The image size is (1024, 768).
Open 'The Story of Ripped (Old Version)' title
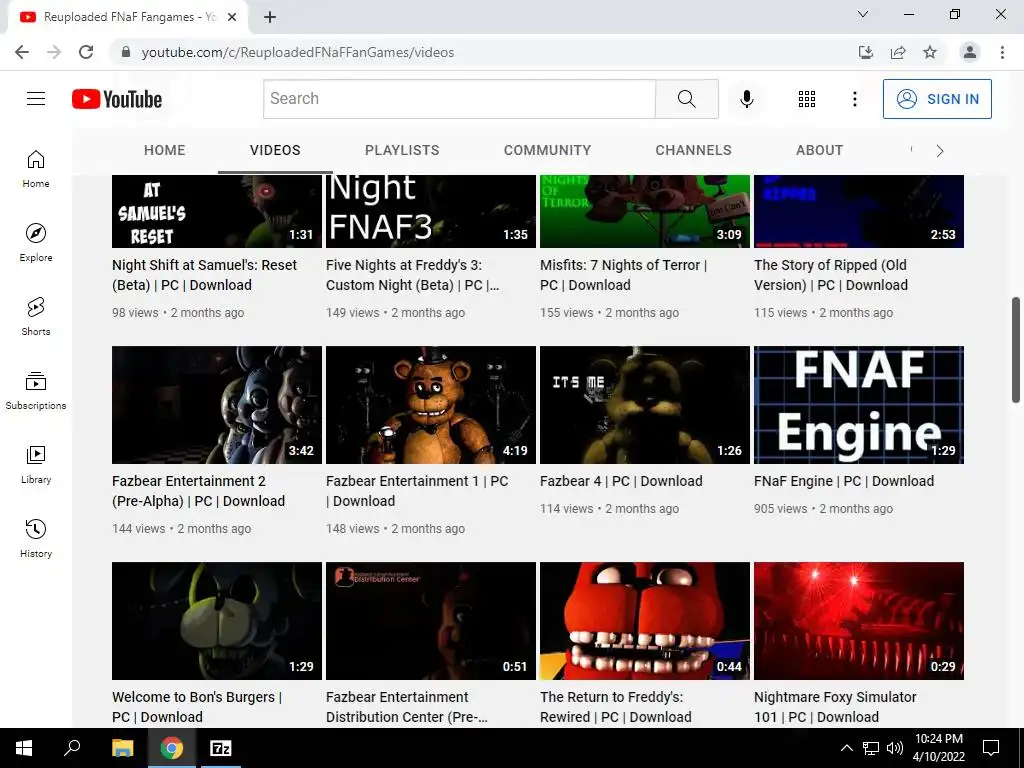coord(831,275)
